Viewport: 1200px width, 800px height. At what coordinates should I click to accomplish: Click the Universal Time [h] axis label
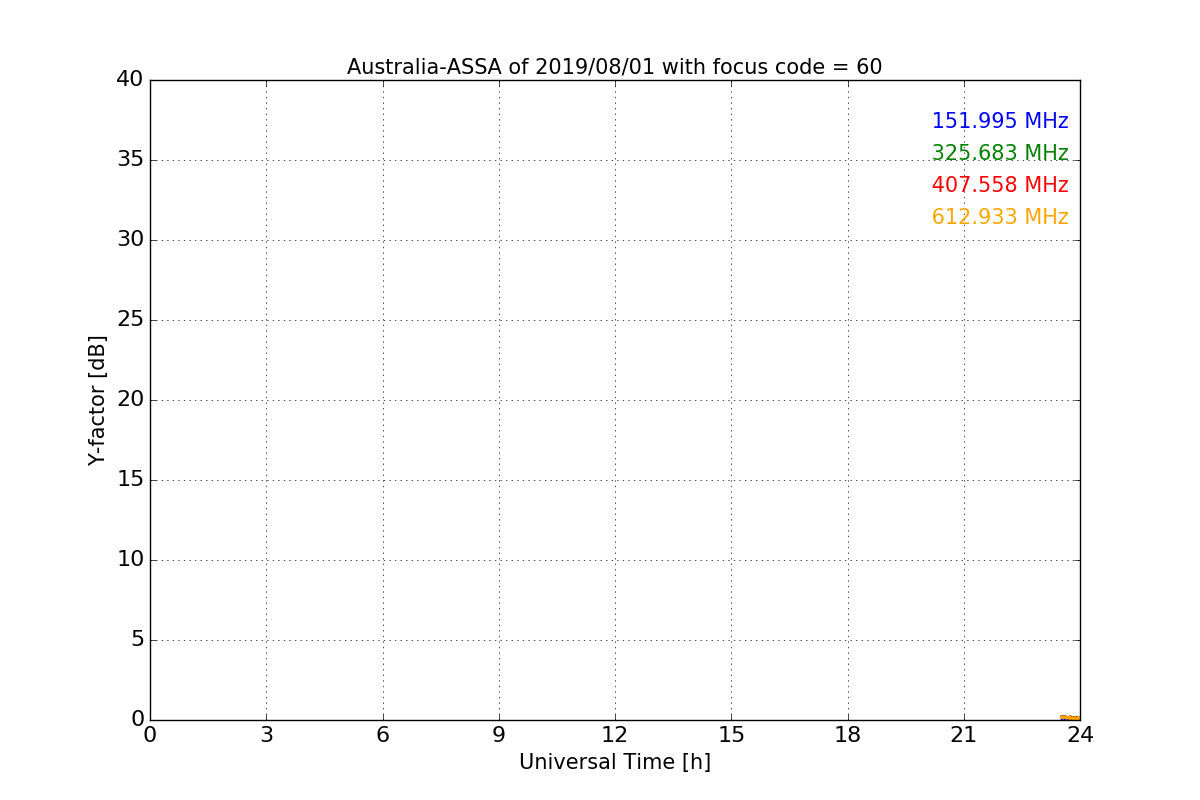[x=614, y=762]
